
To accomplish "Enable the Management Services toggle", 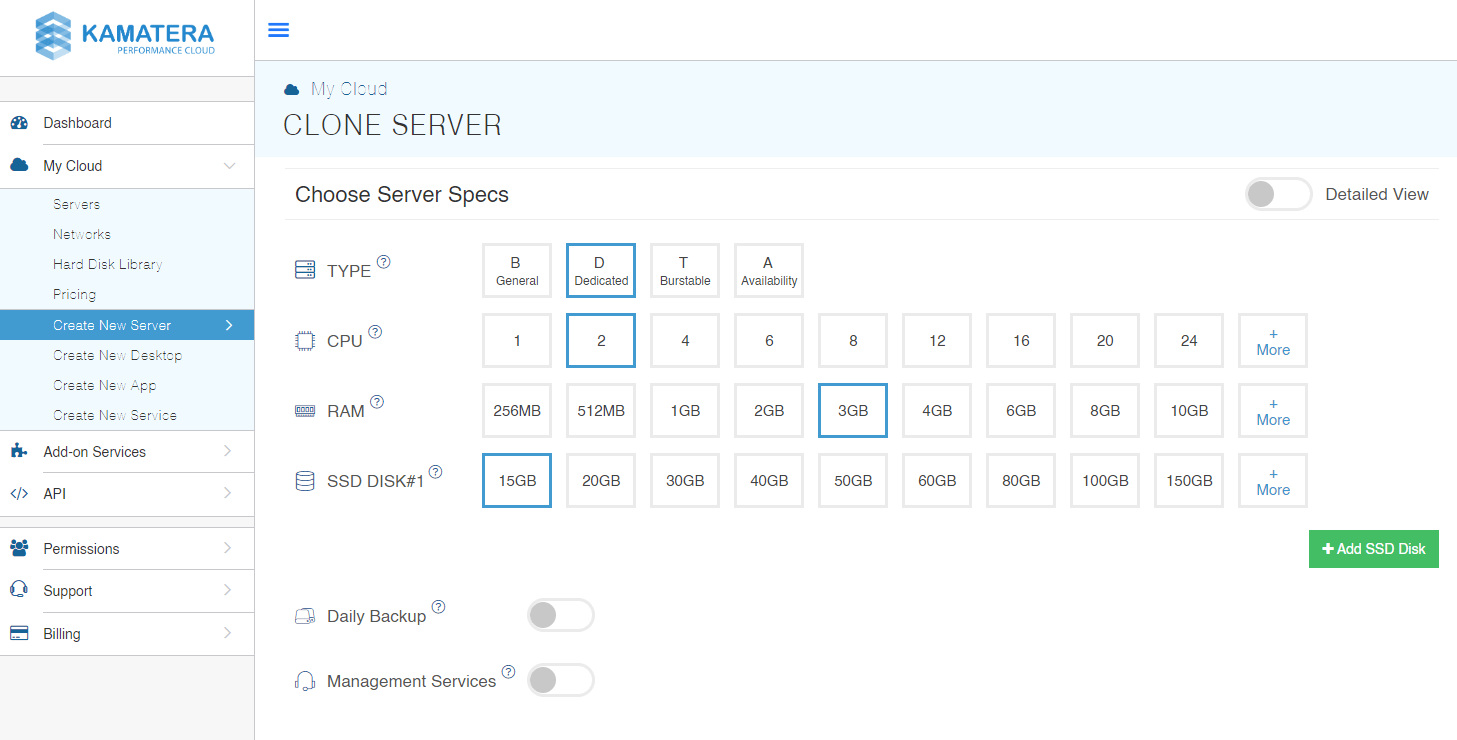I will click(x=560, y=680).
